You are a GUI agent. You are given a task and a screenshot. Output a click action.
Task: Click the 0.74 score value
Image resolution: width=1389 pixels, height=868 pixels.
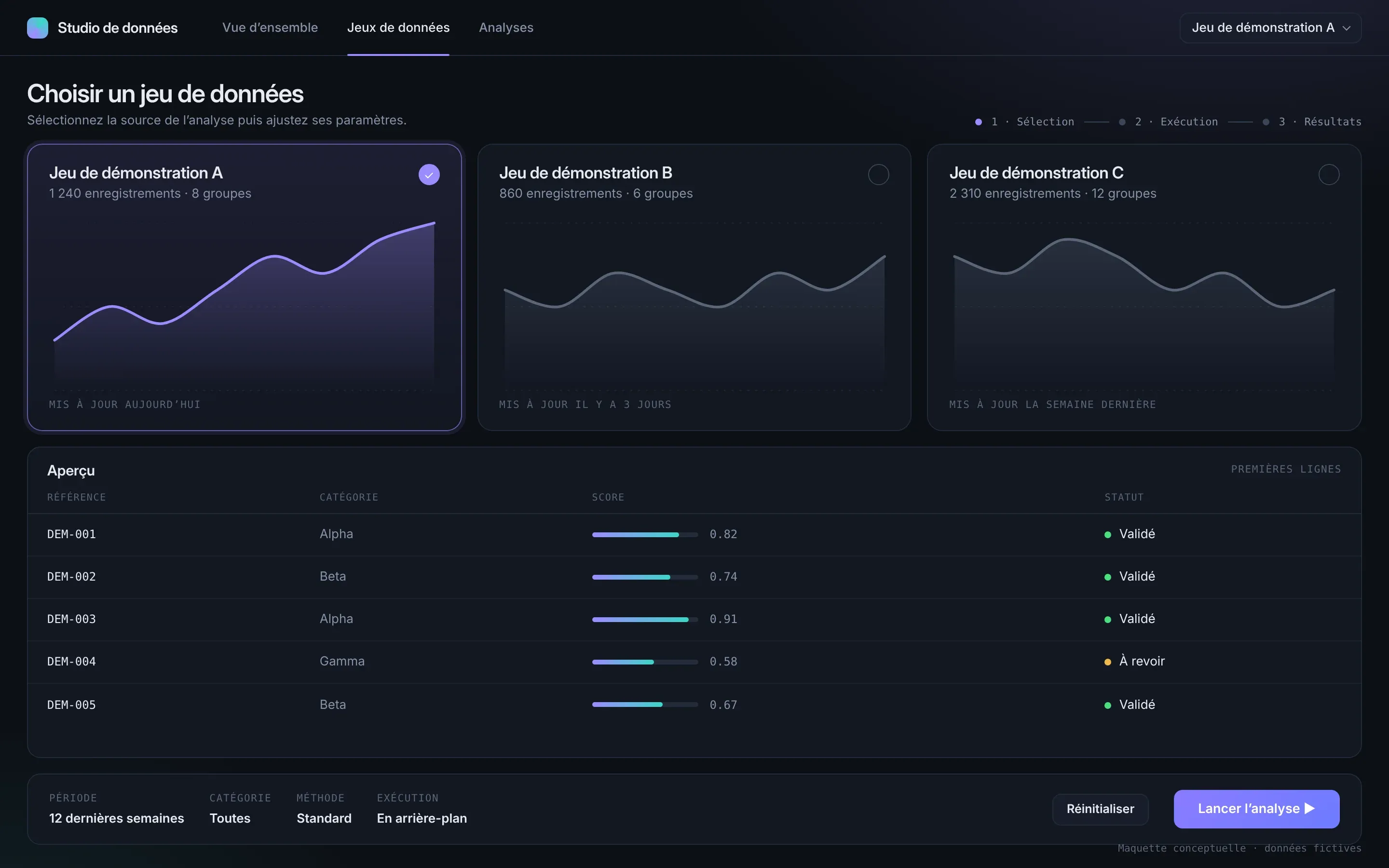723,576
